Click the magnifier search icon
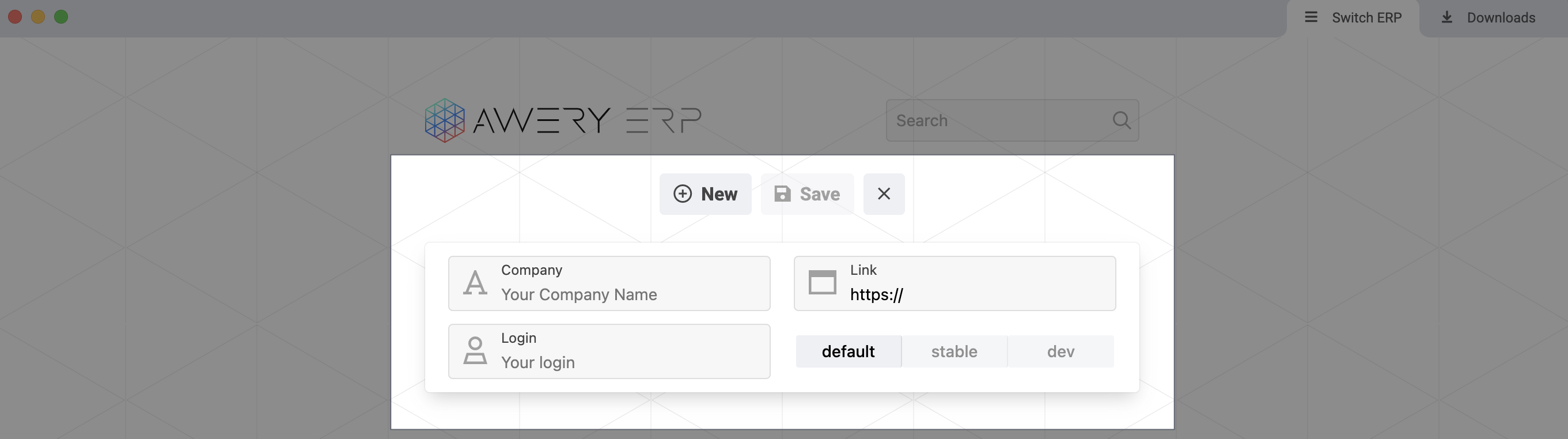Screen dimensions: 1568x439 (1121, 120)
